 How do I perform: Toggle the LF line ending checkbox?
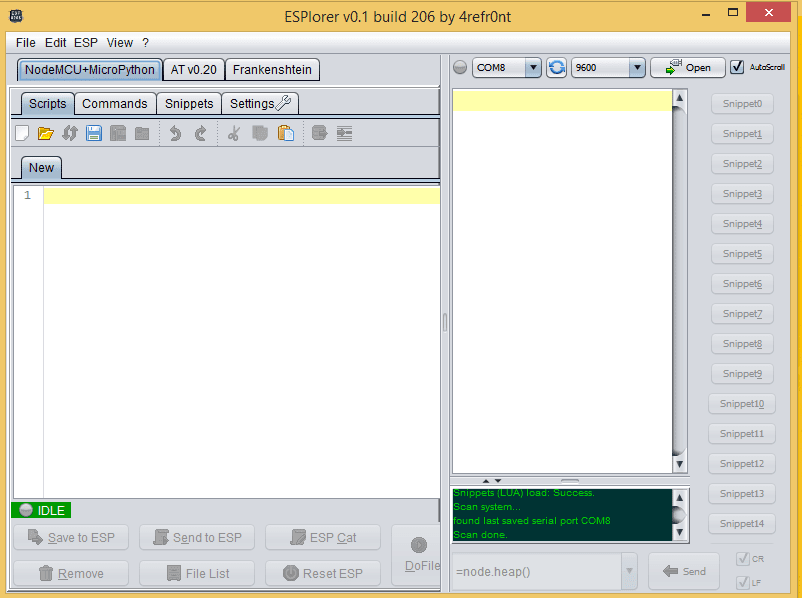click(x=743, y=580)
